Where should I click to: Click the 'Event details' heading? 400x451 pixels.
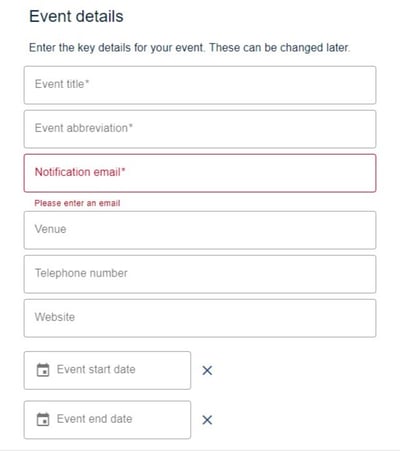[x=76, y=16]
